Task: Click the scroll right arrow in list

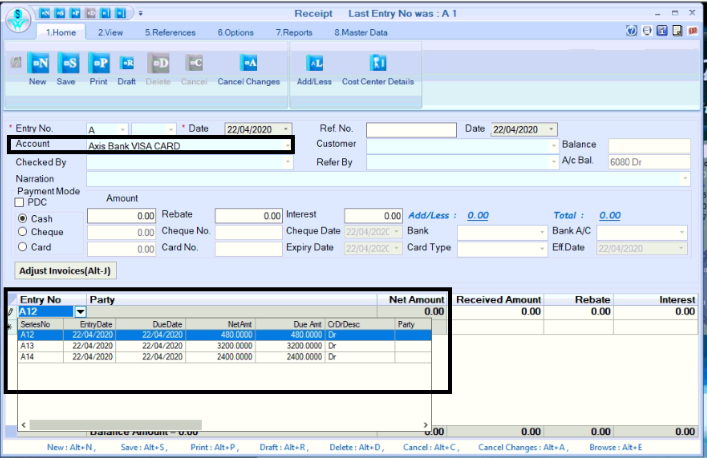Action: pyautogui.click(x=425, y=425)
